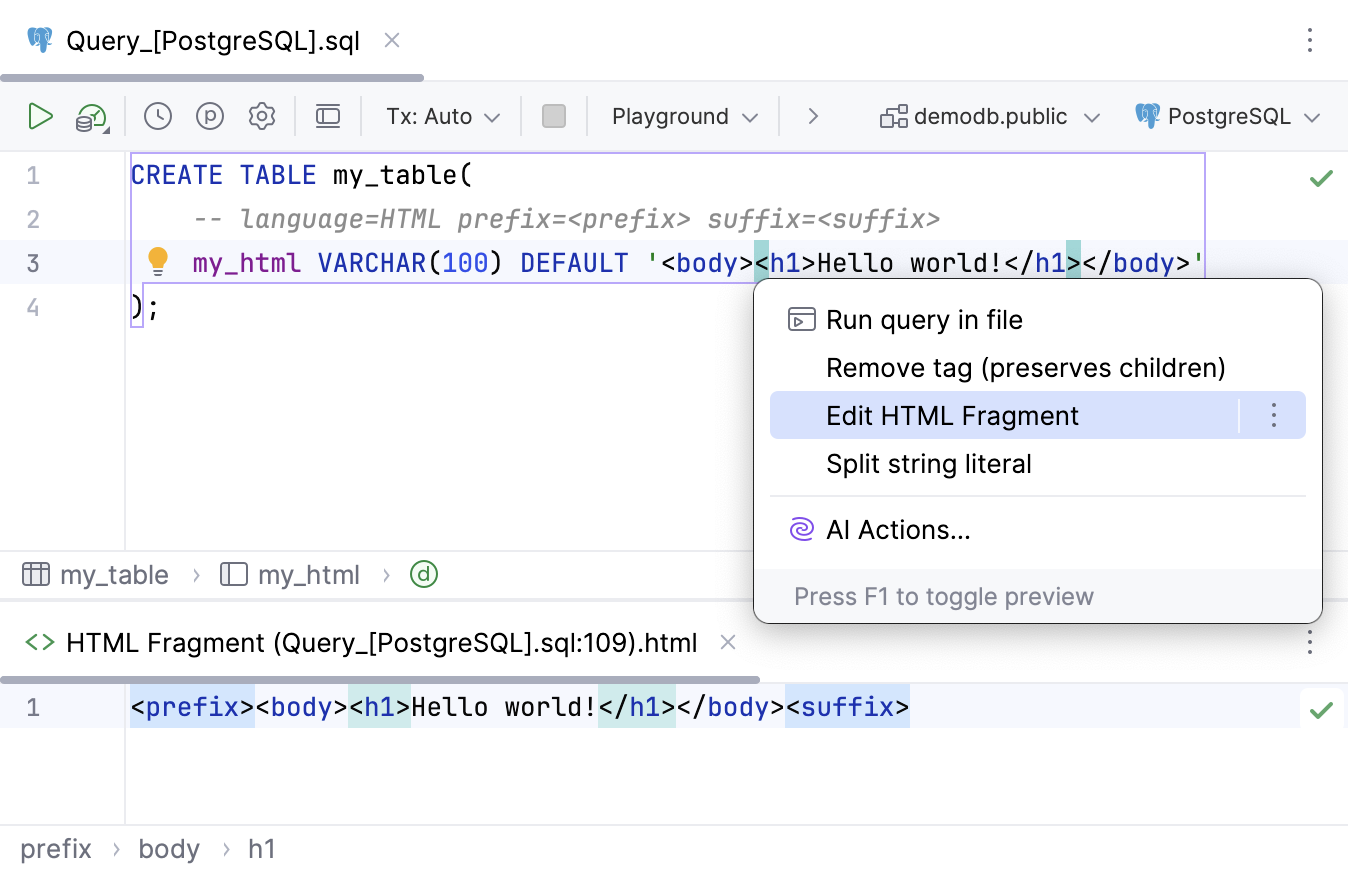
Task: Click AI Actions in the context menu
Action: point(898,529)
